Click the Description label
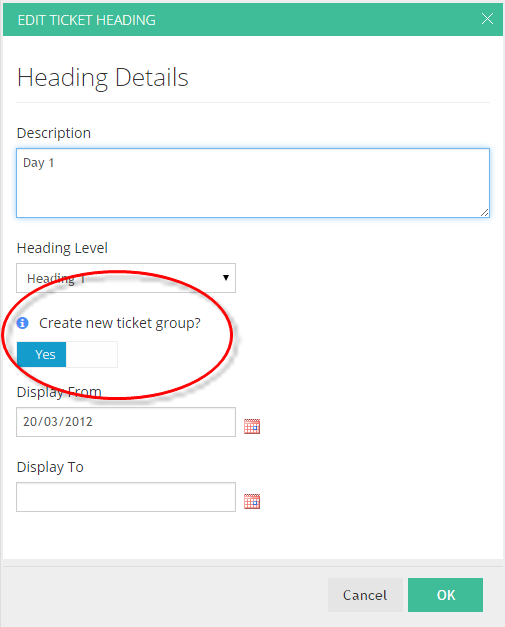This screenshot has width=505, height=627. (54, 133)
